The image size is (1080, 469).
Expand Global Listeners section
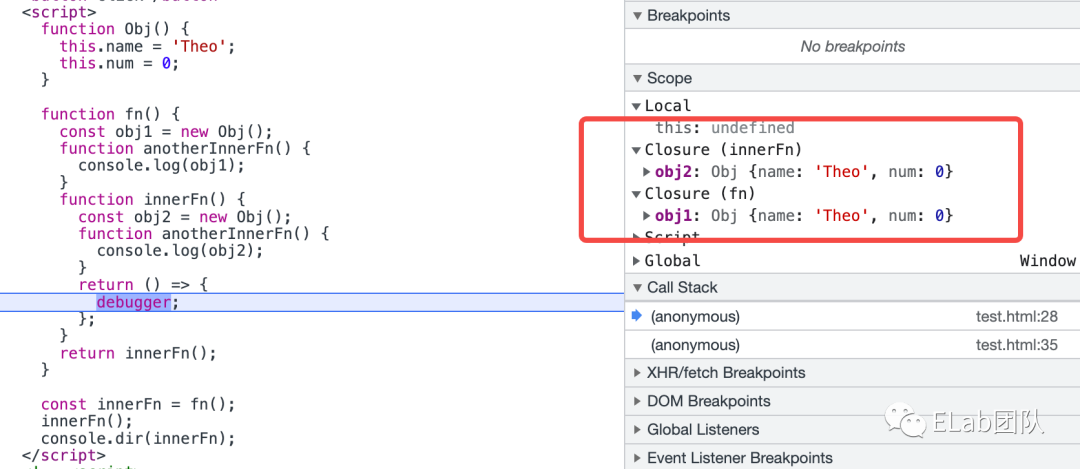coord(636,430)
